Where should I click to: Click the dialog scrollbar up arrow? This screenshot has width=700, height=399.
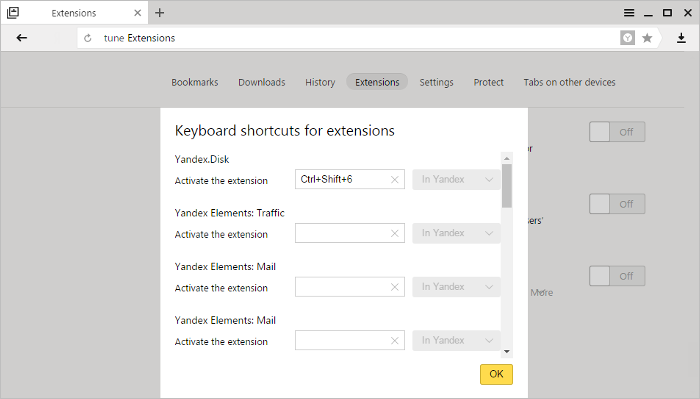507,158
